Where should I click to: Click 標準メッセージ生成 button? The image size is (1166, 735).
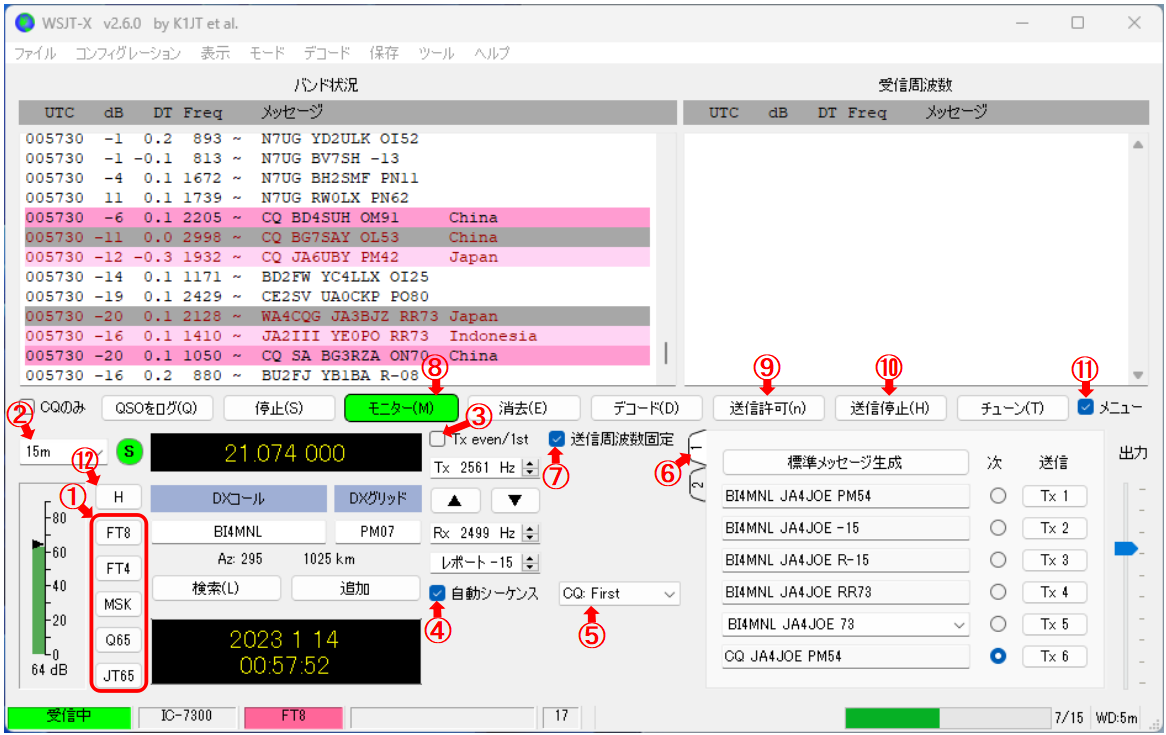845,463
